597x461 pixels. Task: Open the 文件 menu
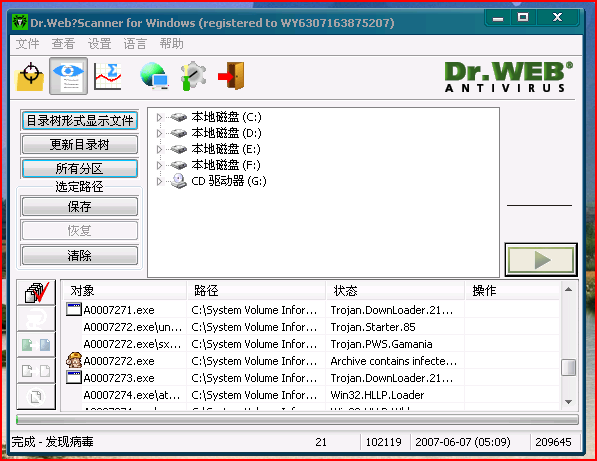click(x=27, y=44)
